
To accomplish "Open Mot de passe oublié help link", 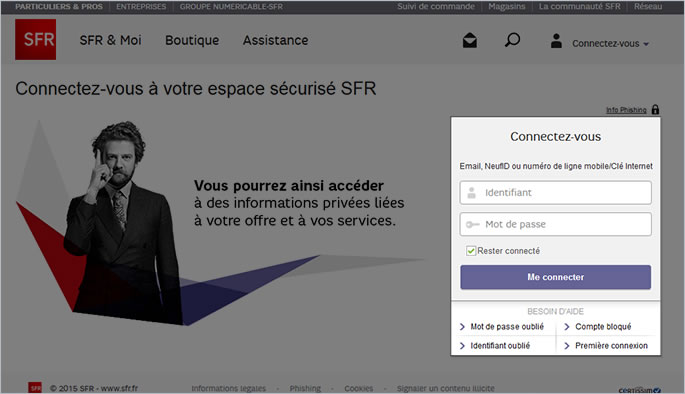I will [507, 327].
